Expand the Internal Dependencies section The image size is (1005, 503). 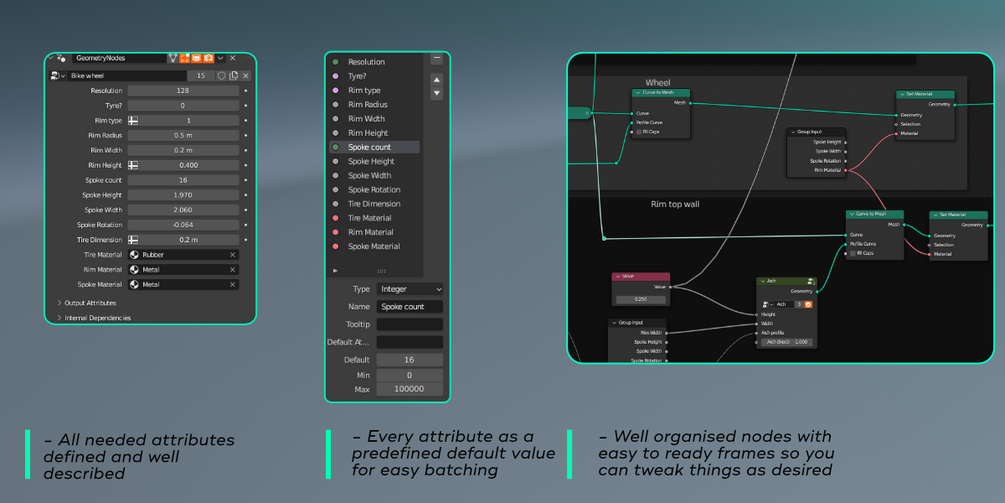click(x=94, y=318)
